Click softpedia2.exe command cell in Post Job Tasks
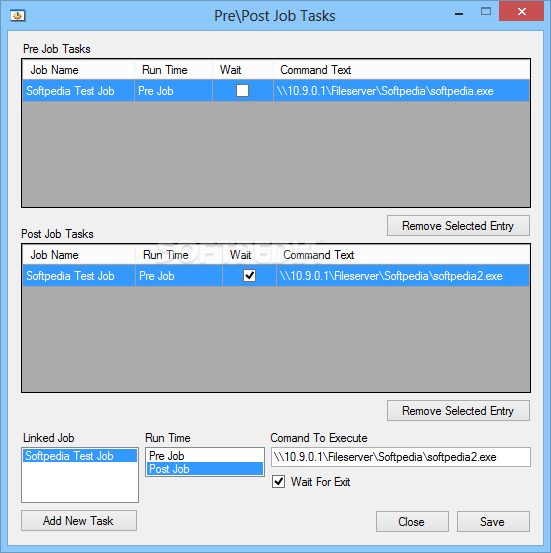The width and height of the screenshot is (551, 553). point(403,275)
